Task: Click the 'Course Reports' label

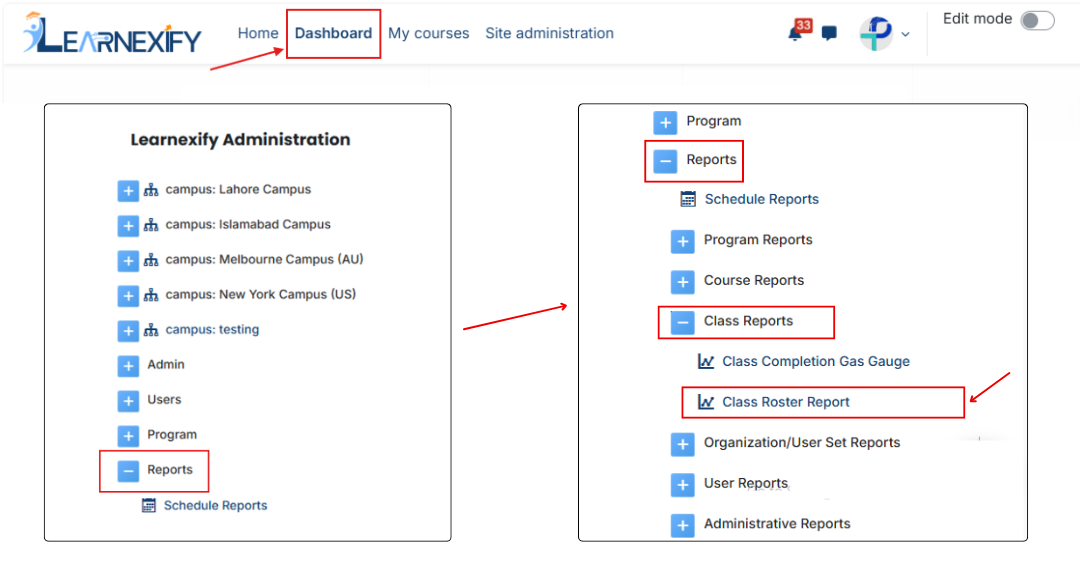Action: 754,280
